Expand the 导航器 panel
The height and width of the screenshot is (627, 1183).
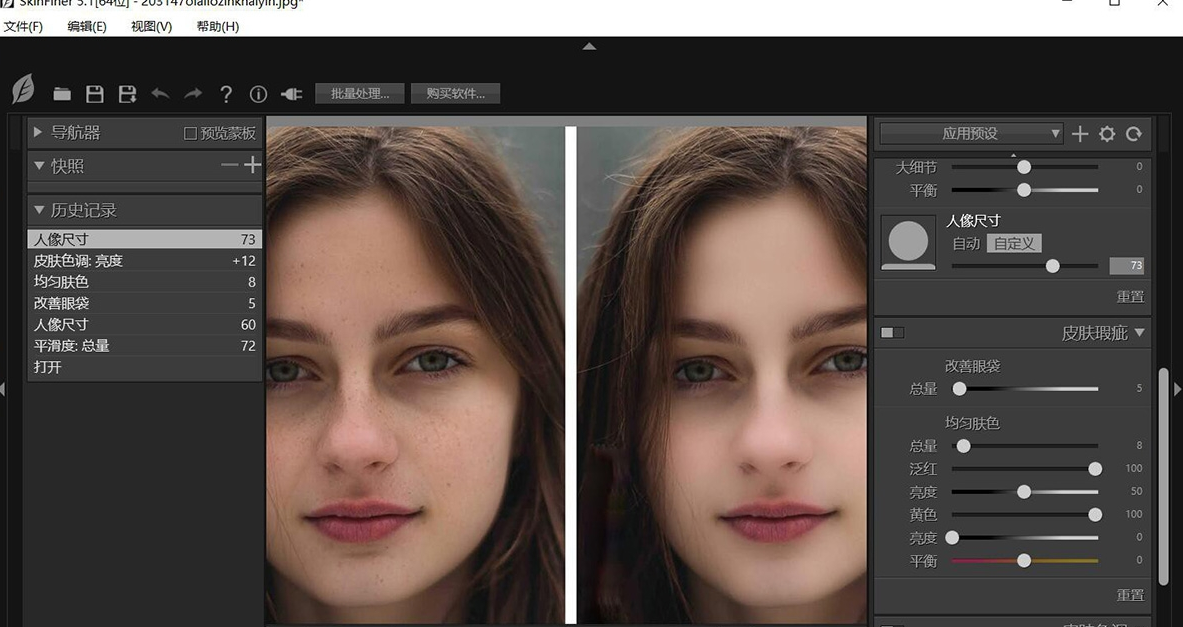pyautogui.click(x=38, y=133)
